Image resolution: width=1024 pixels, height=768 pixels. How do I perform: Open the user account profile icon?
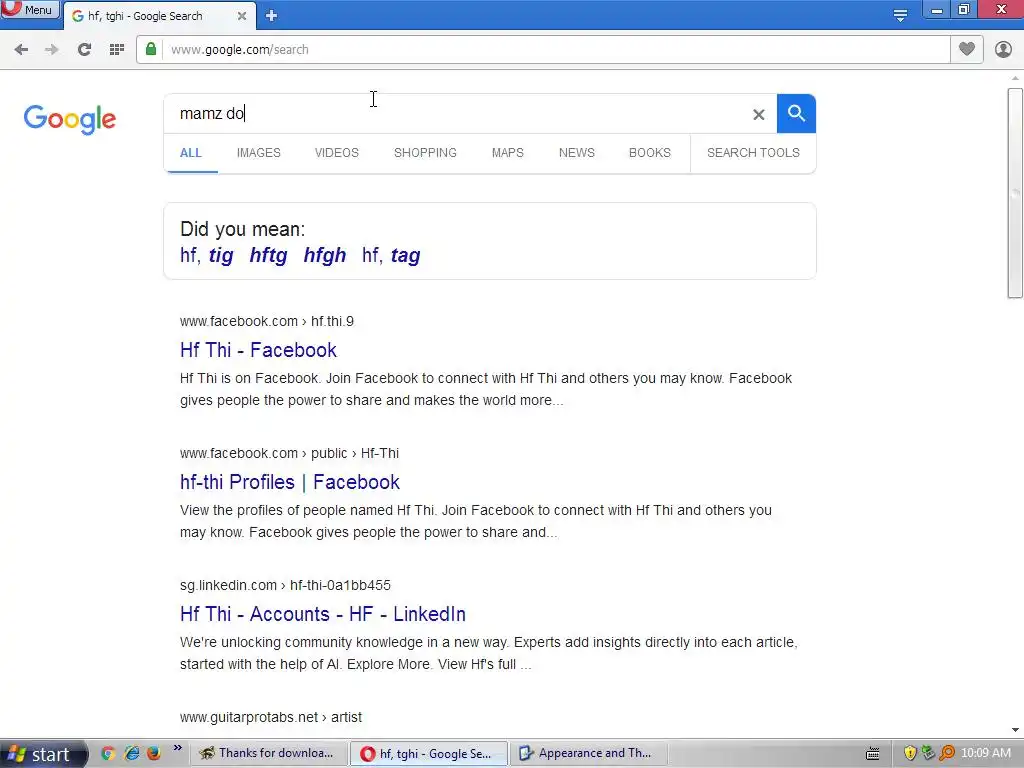coord(1003,50)
